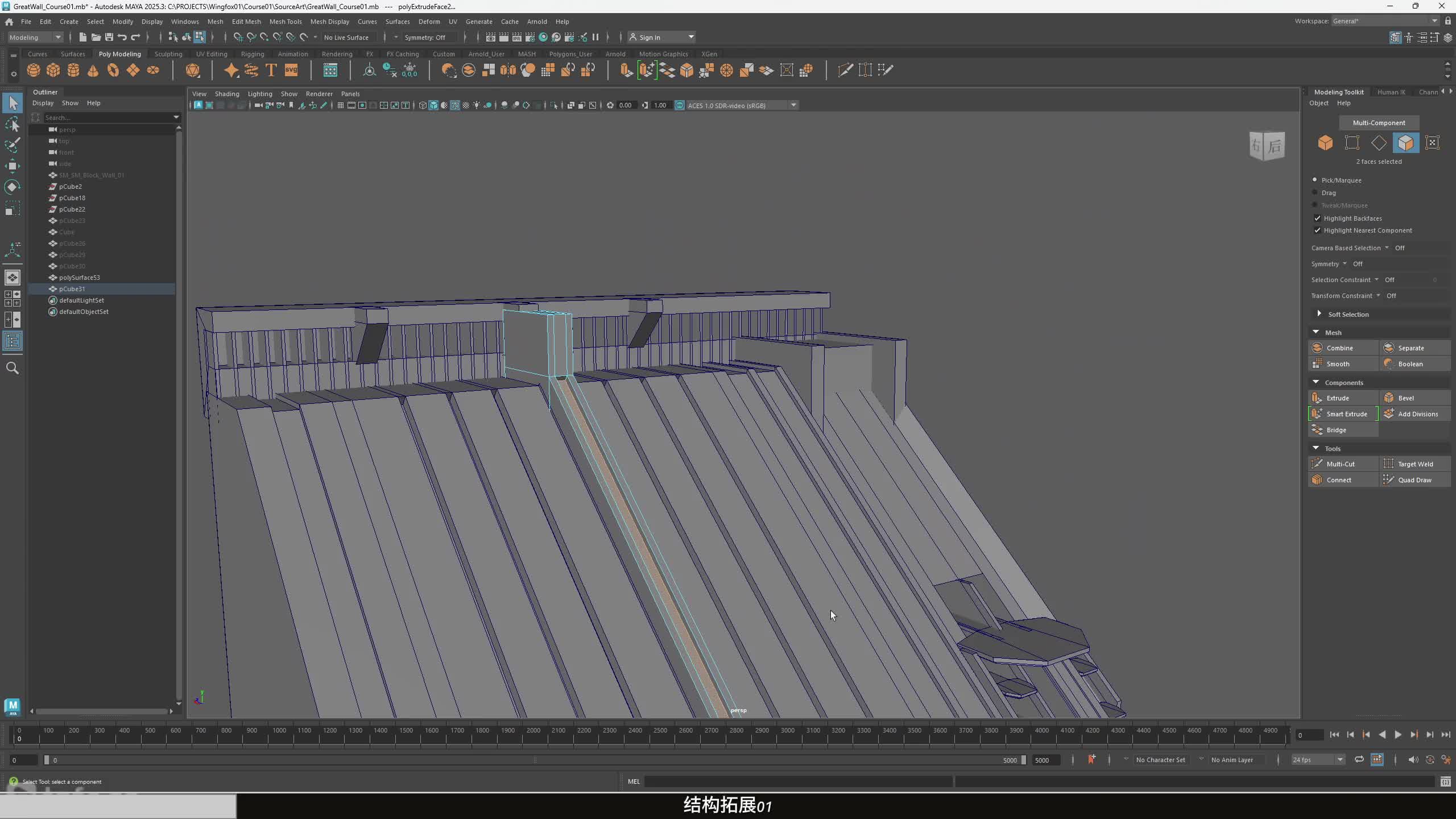The height and width of the screenshot is (819, 1456).
Task: Click the polygon sphere shelf icon
Action: pos(34,70)
